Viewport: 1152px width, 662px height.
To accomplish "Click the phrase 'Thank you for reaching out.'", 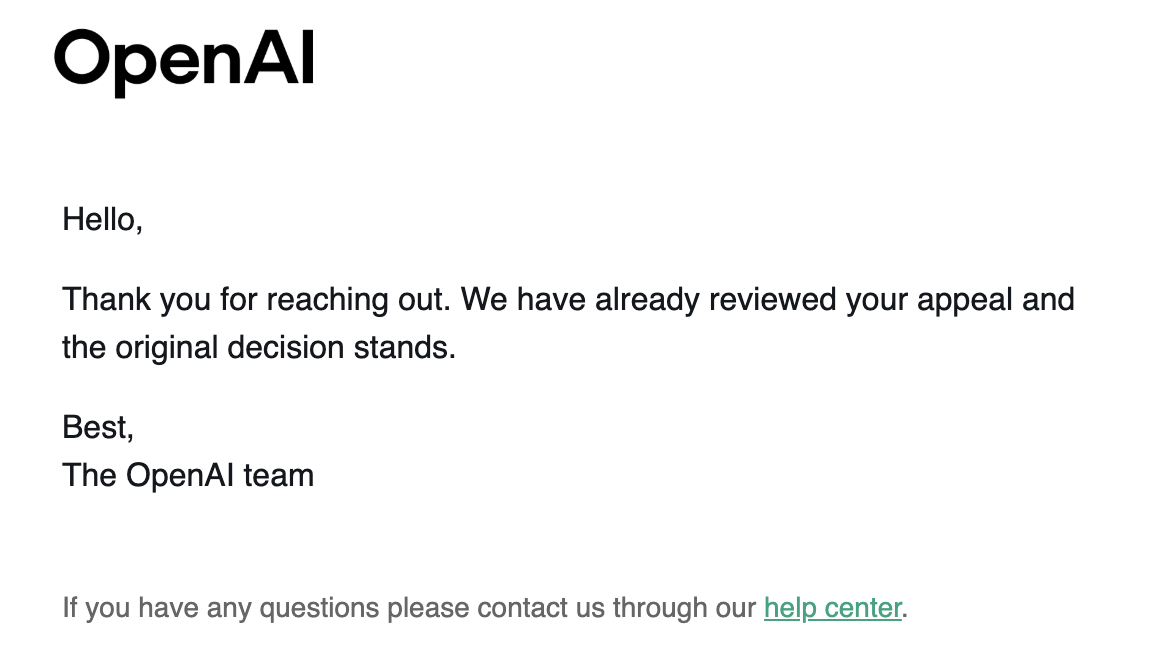I will click(256, 300).
